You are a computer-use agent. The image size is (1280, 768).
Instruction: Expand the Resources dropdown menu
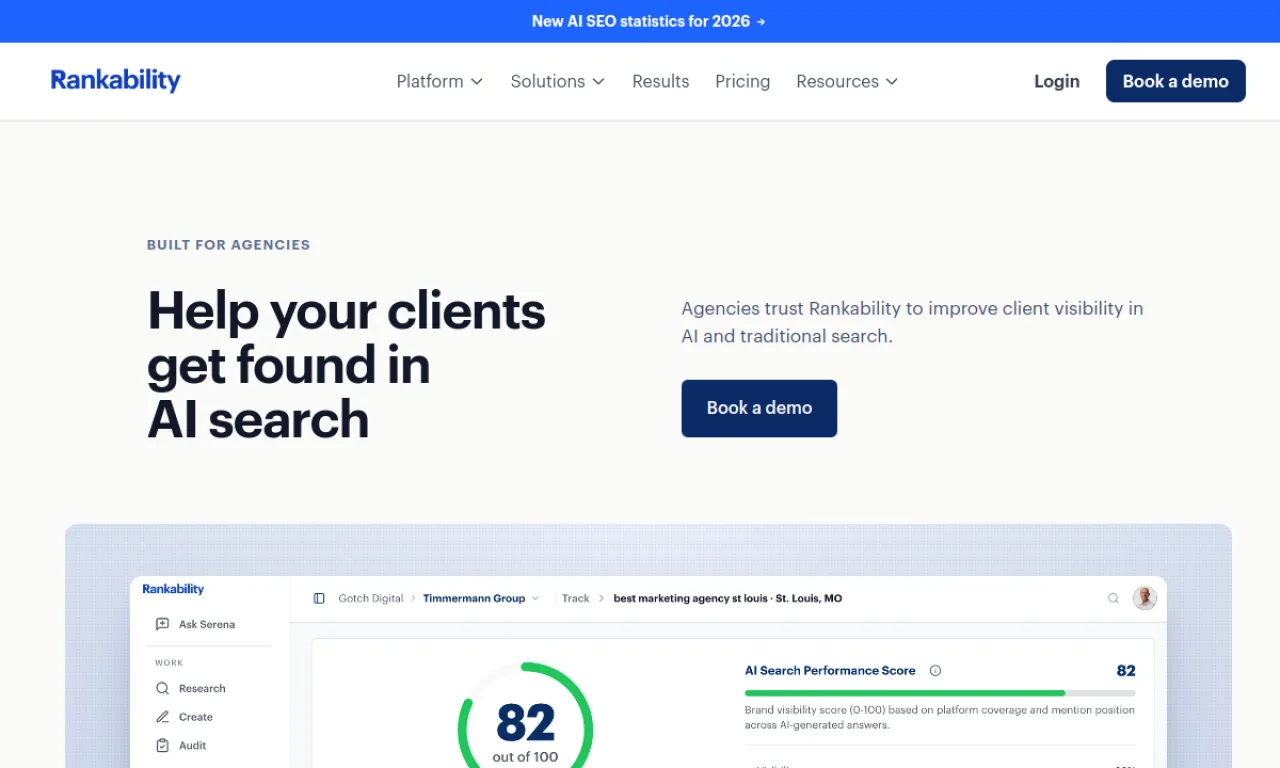click(x=847, y=81)
